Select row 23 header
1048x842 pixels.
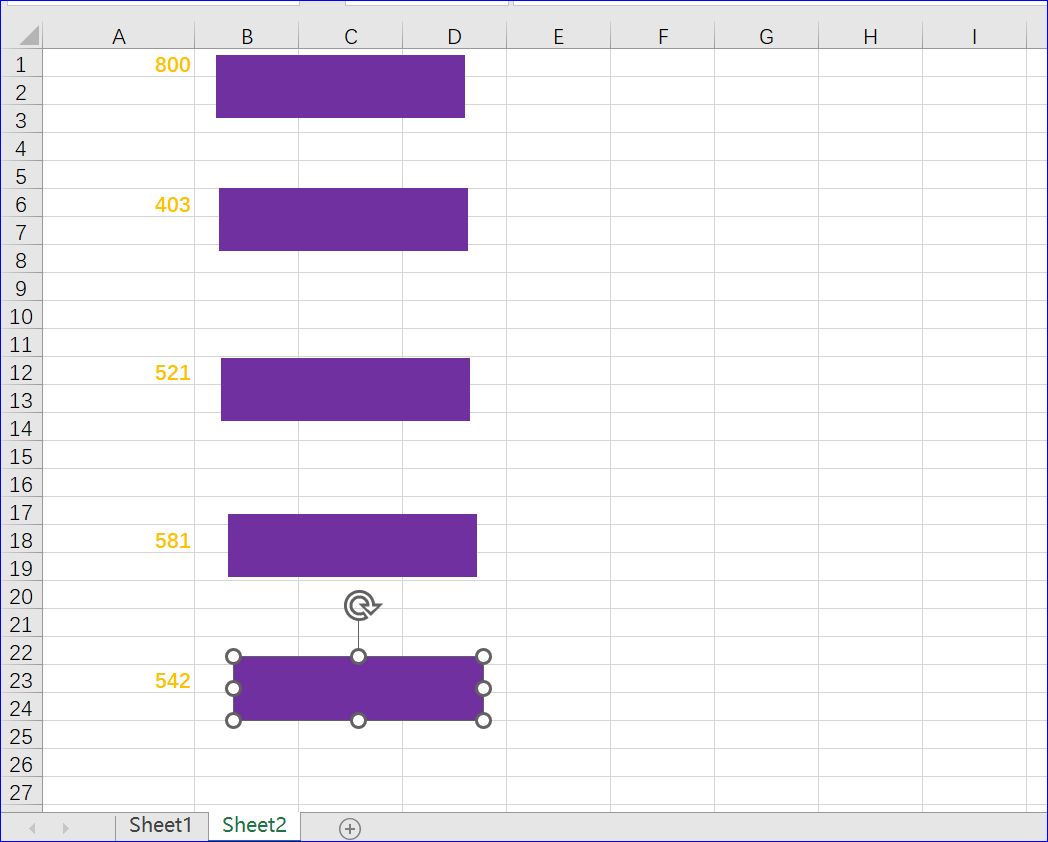point(21,680)
